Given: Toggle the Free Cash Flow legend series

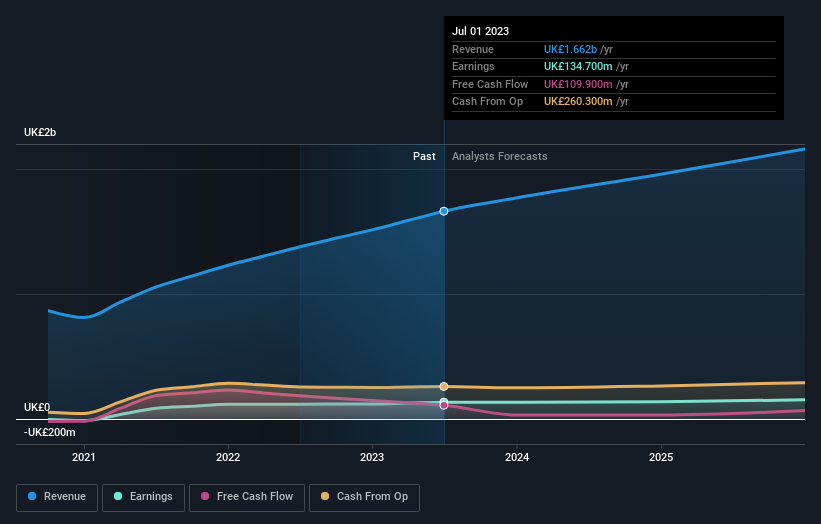Looking at the screenshot, I should (x=247, y=497).
